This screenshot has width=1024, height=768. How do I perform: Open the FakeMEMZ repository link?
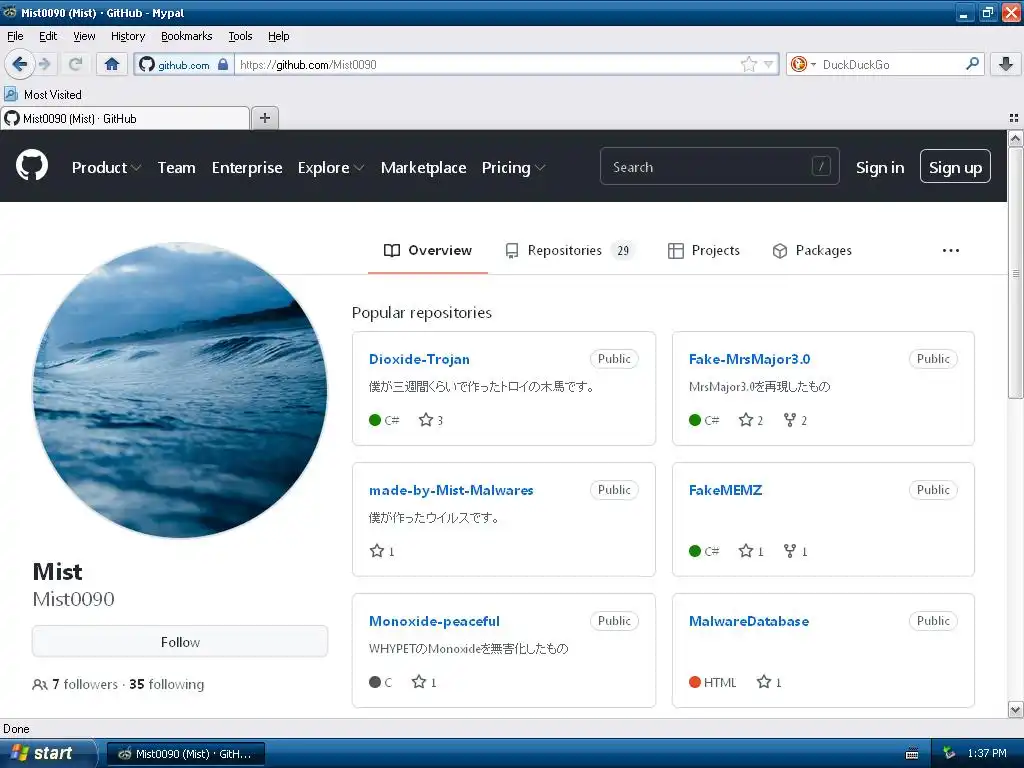[725, 490]
